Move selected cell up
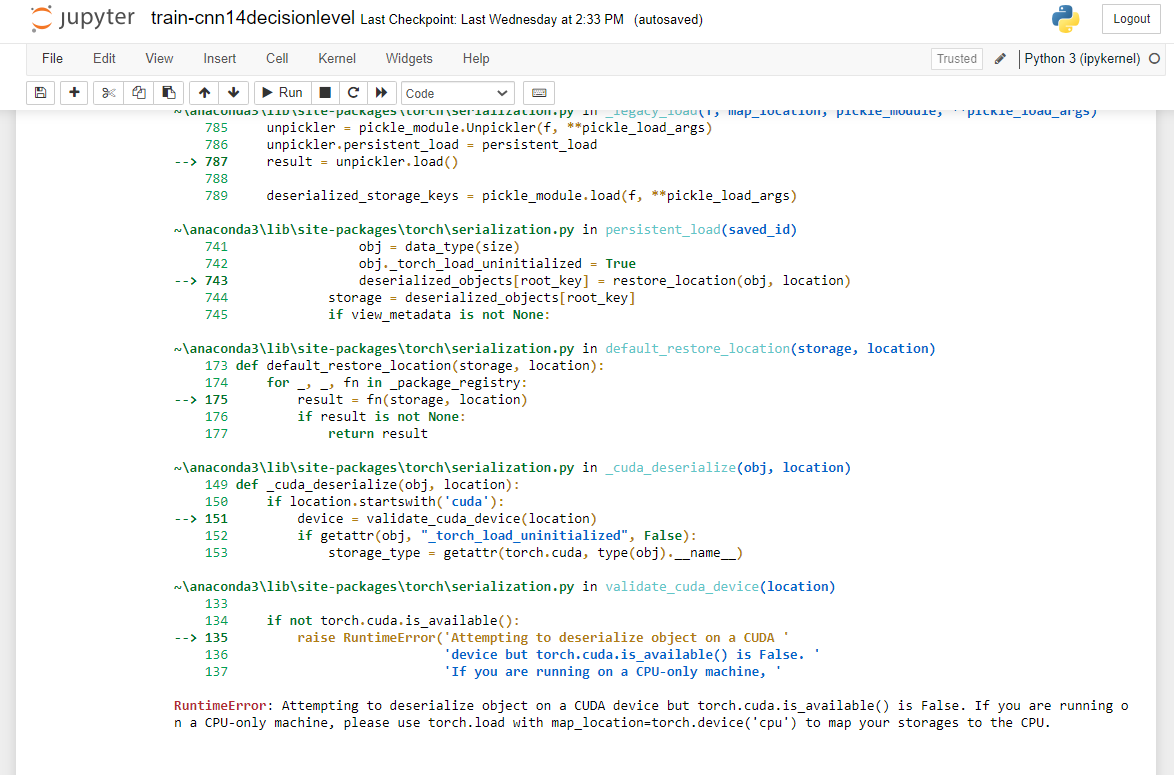The image size is (1174, 775). pos(203,92)
